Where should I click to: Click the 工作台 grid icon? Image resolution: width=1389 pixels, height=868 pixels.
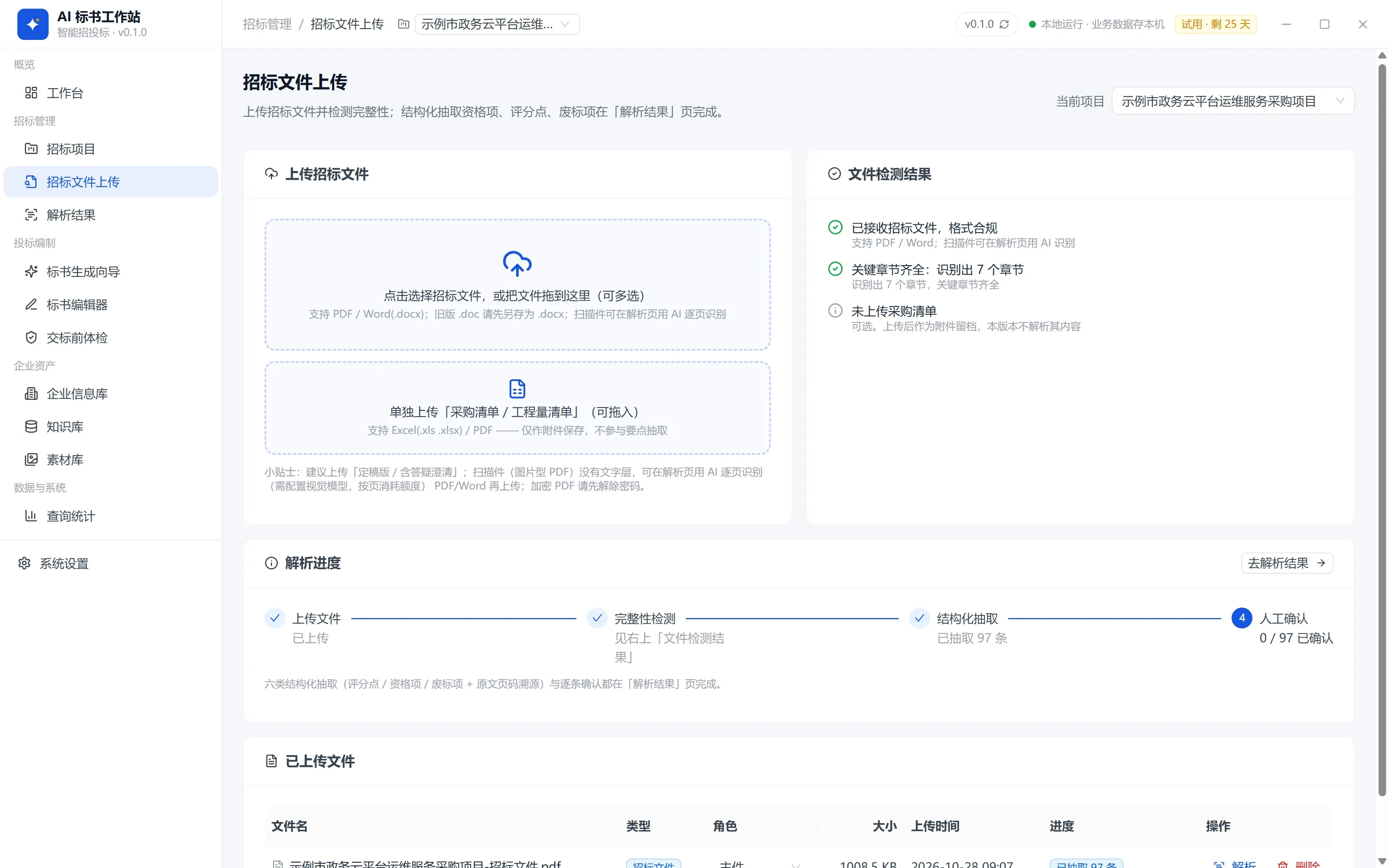click(31, 92)
